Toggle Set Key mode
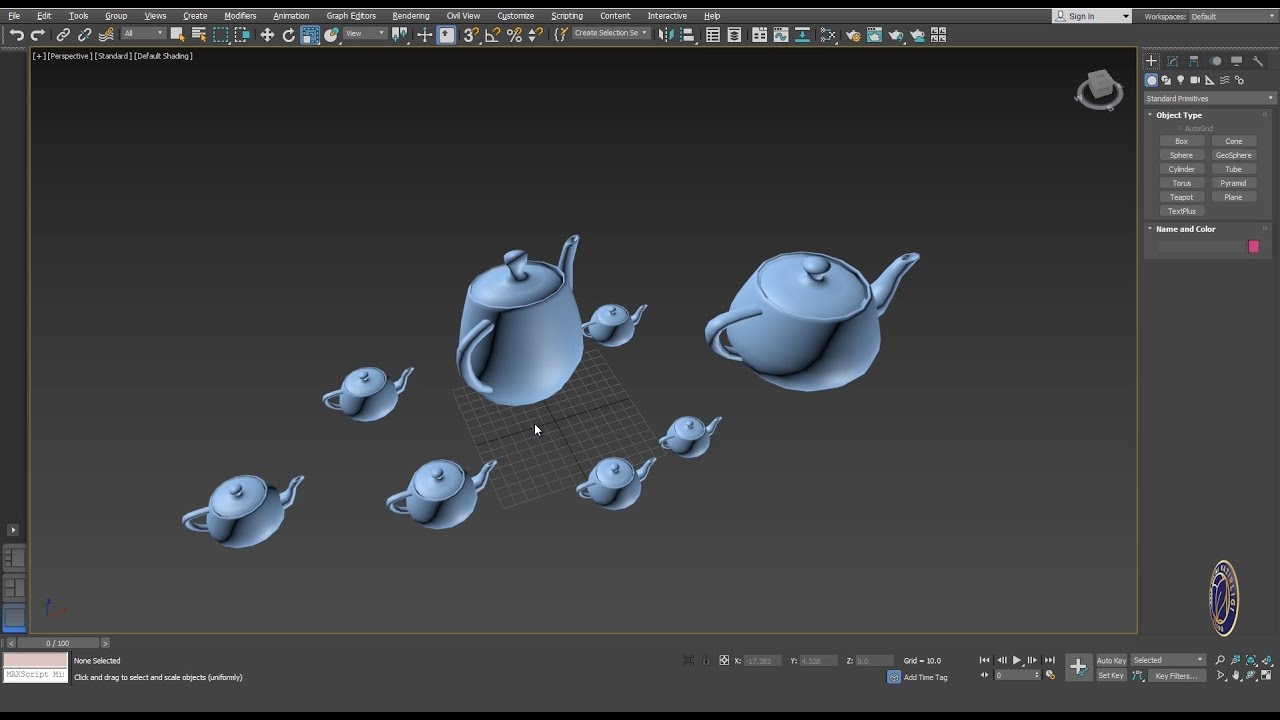Viewport: 1280px width, 720px height. click(1111, 676)
